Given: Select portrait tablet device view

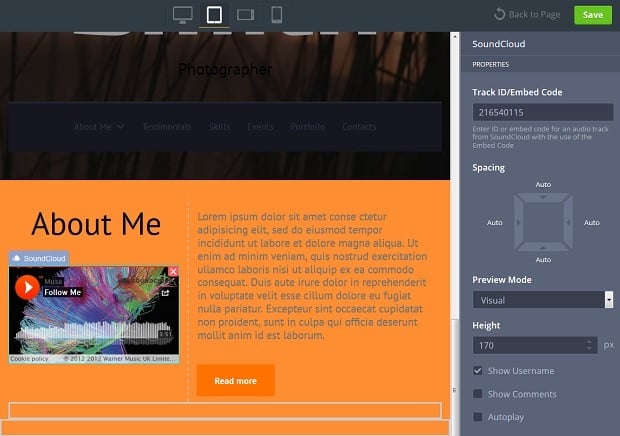Looking at the screenshot, I should pyautogui.click(x=213, y=15).
